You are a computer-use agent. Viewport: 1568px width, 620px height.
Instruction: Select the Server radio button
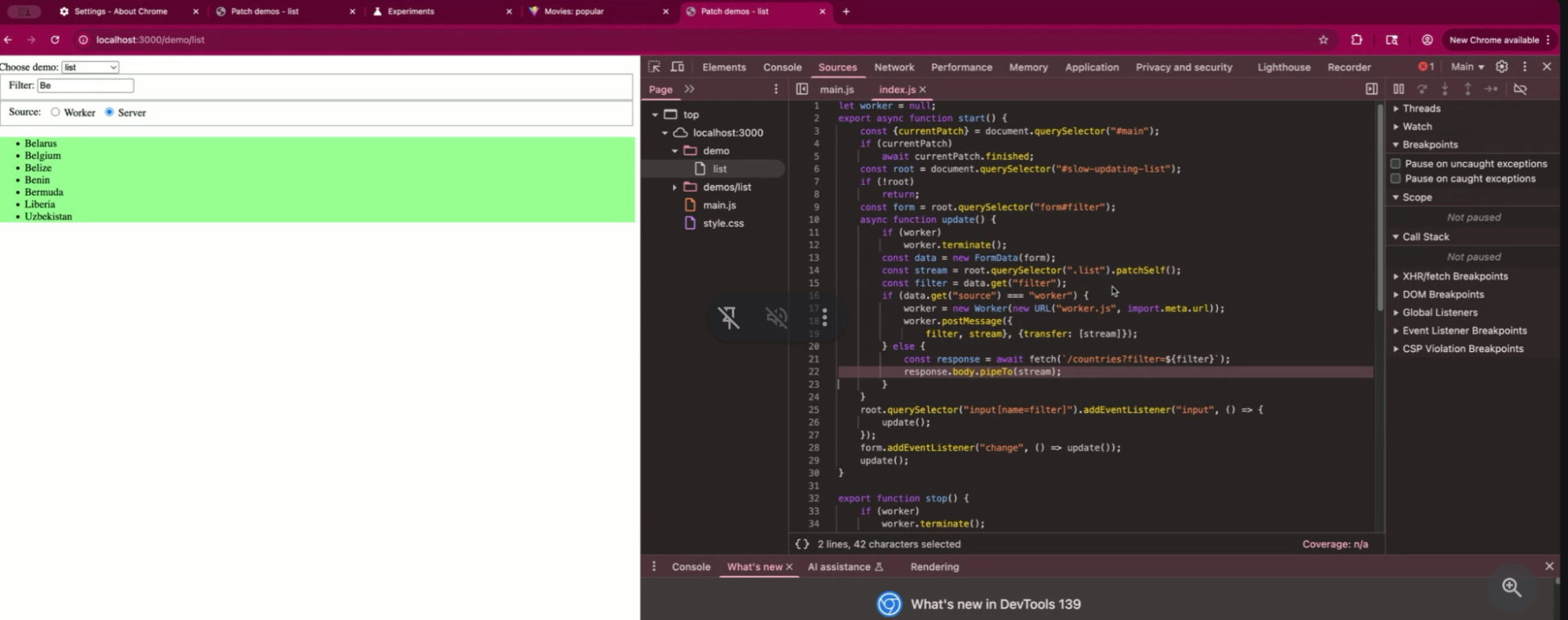(x=110, y=112)
